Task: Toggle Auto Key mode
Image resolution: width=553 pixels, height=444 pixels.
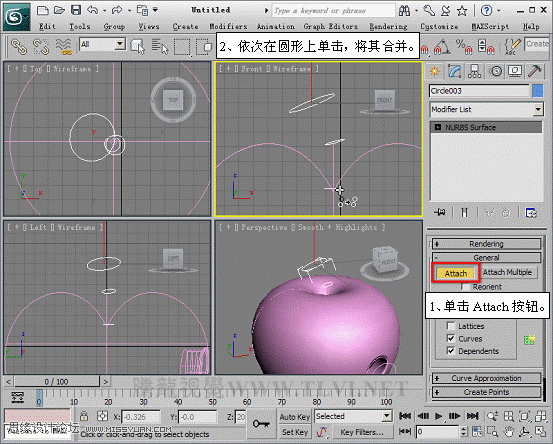Action: (294, 417)
